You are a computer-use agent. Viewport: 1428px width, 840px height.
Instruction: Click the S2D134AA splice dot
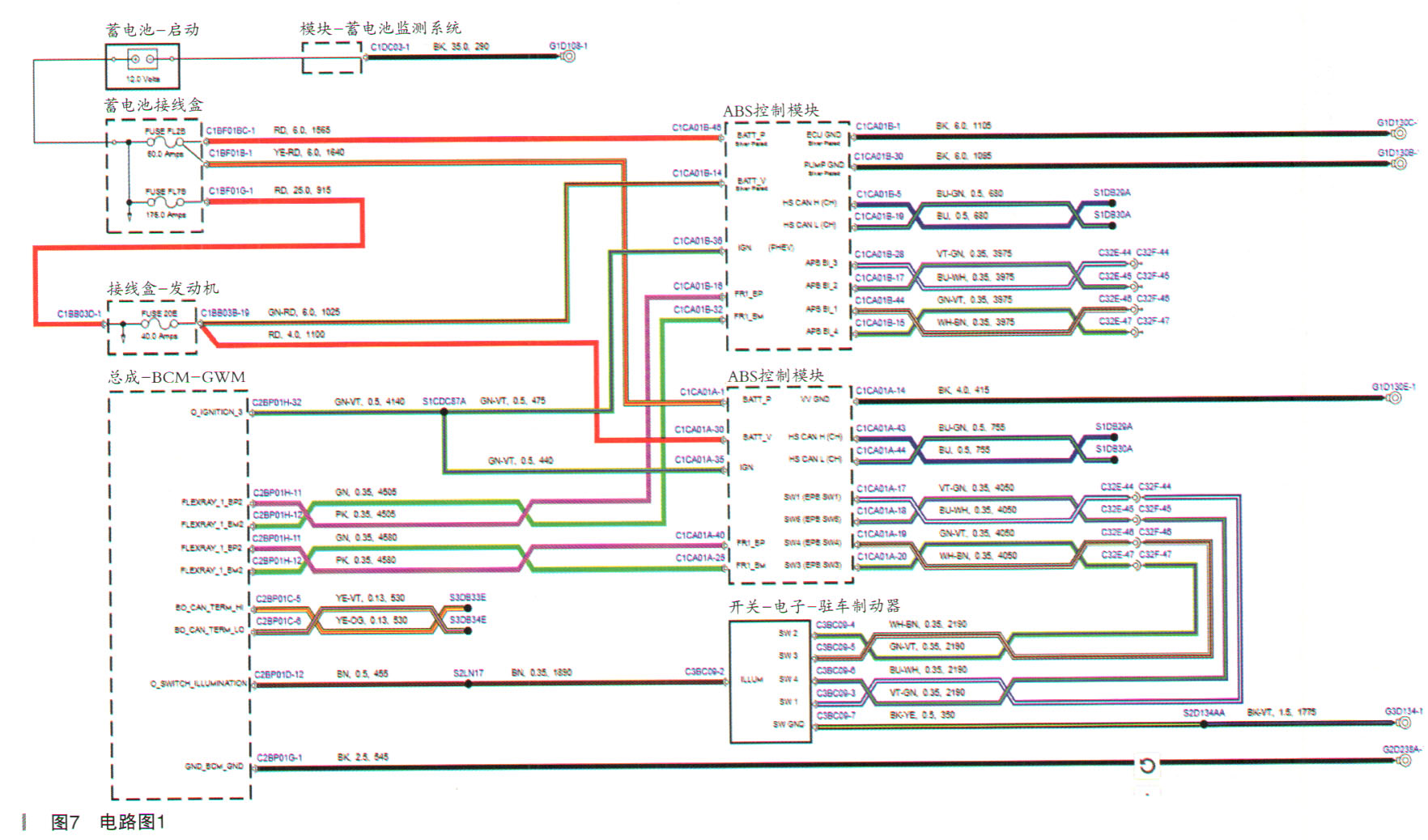pos(1204,723)
